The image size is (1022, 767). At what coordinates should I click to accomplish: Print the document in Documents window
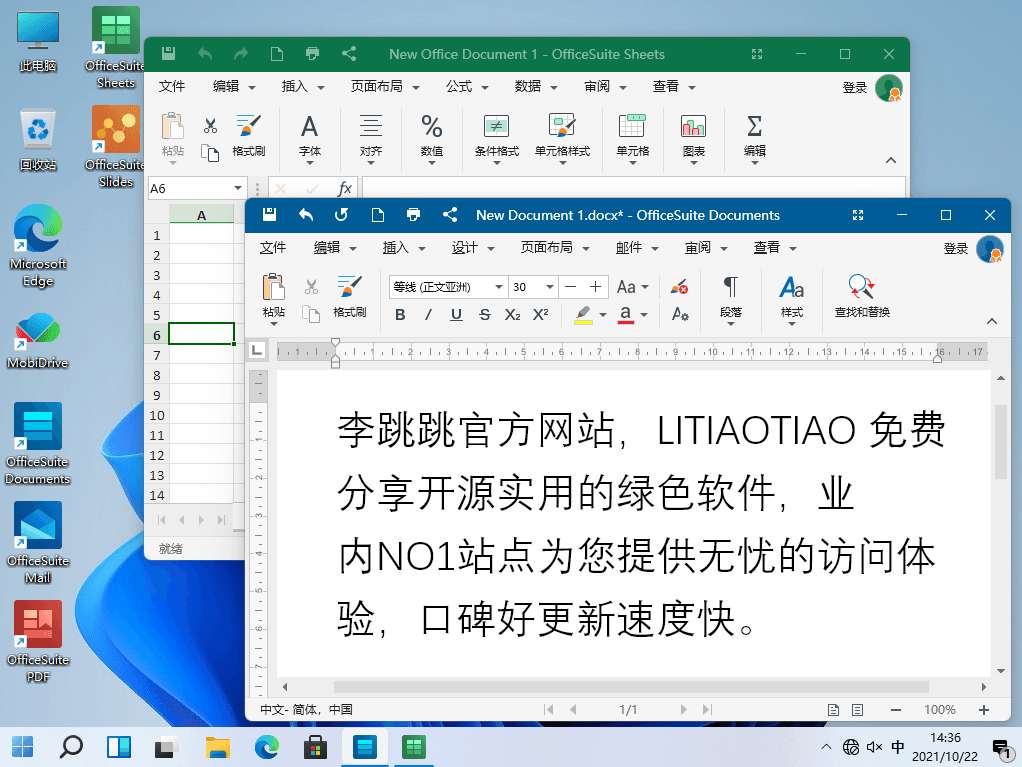413,215
